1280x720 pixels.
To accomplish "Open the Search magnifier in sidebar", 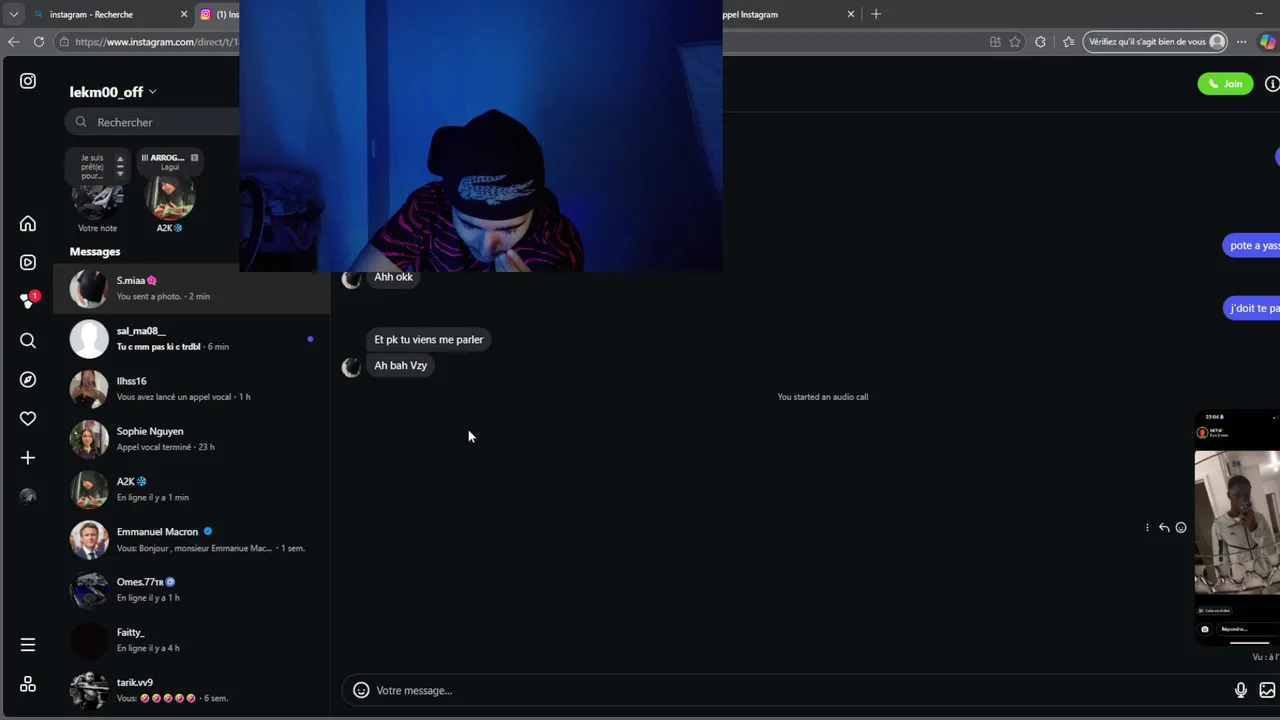I will click(x=28, y=341).
